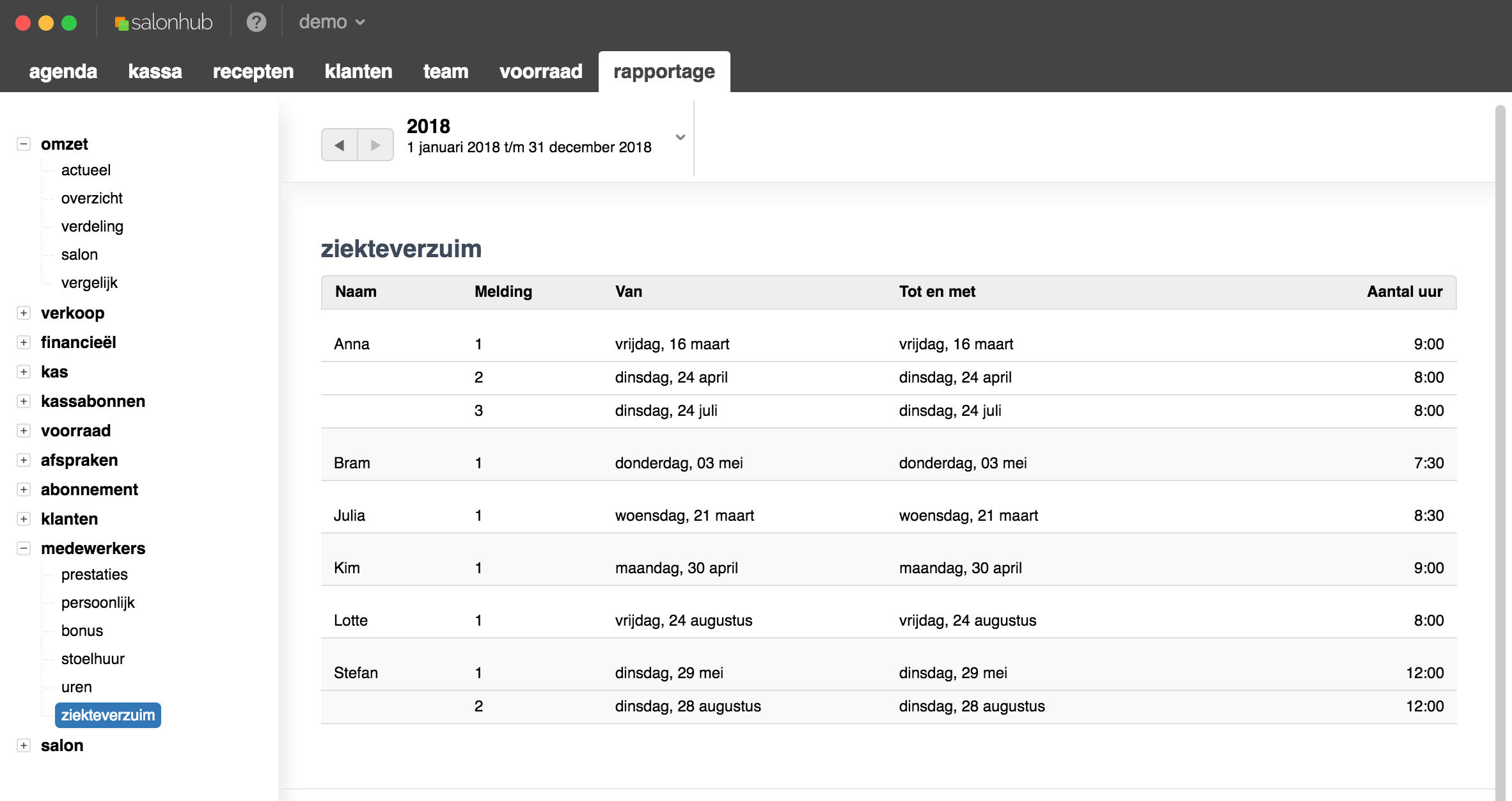Collapse the medewerkers tree section
This screenshot has height=801, width=1512.
click(24, 548)
